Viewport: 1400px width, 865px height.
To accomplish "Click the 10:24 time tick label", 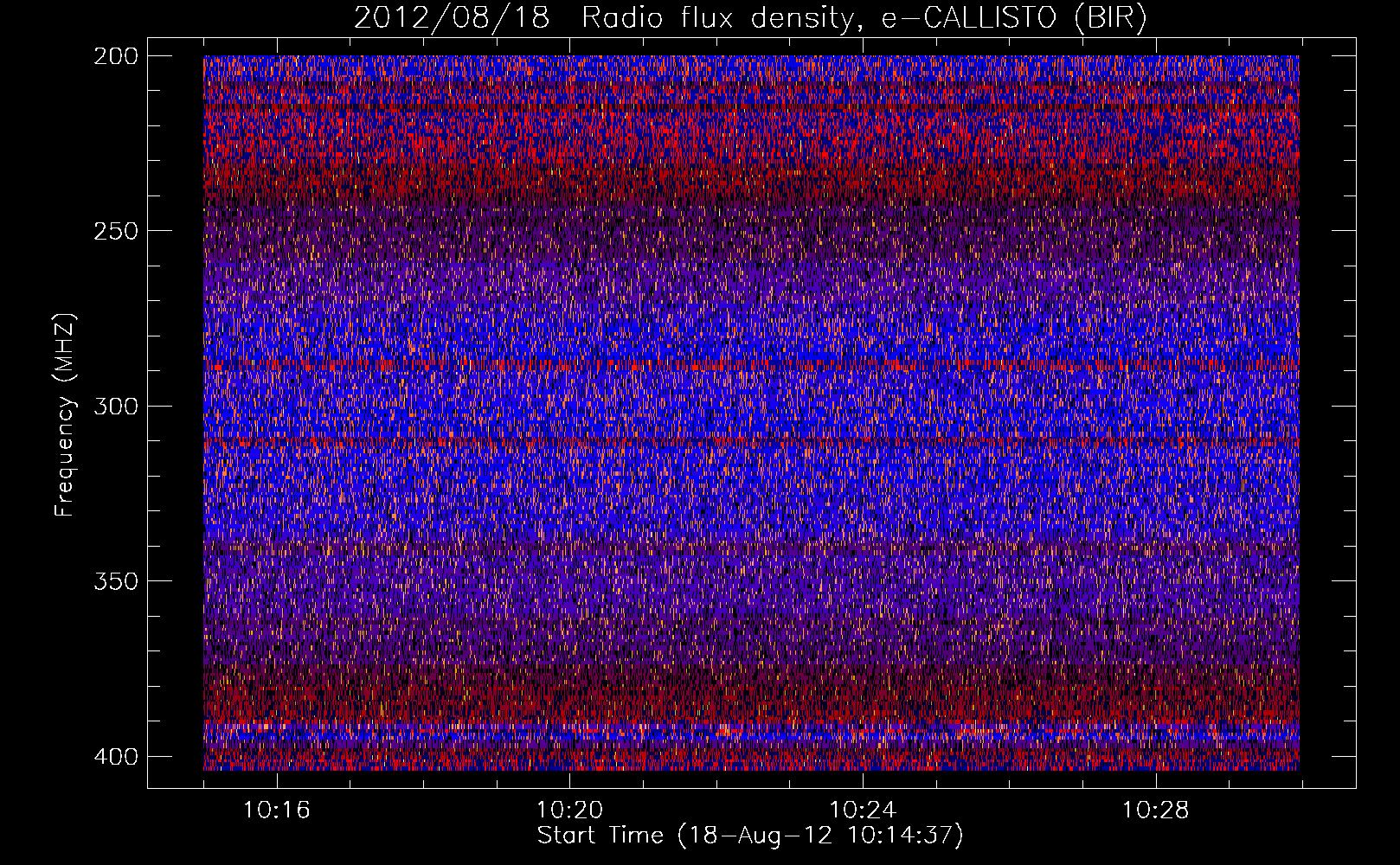I will tap(863, 810).
